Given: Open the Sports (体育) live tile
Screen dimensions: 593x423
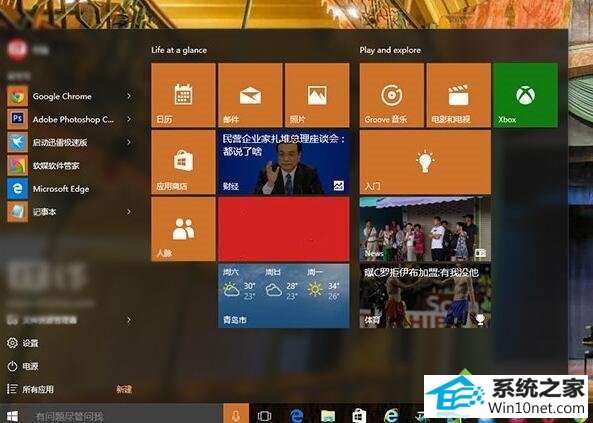Looking at the screenshot, I should pos(425,296).
